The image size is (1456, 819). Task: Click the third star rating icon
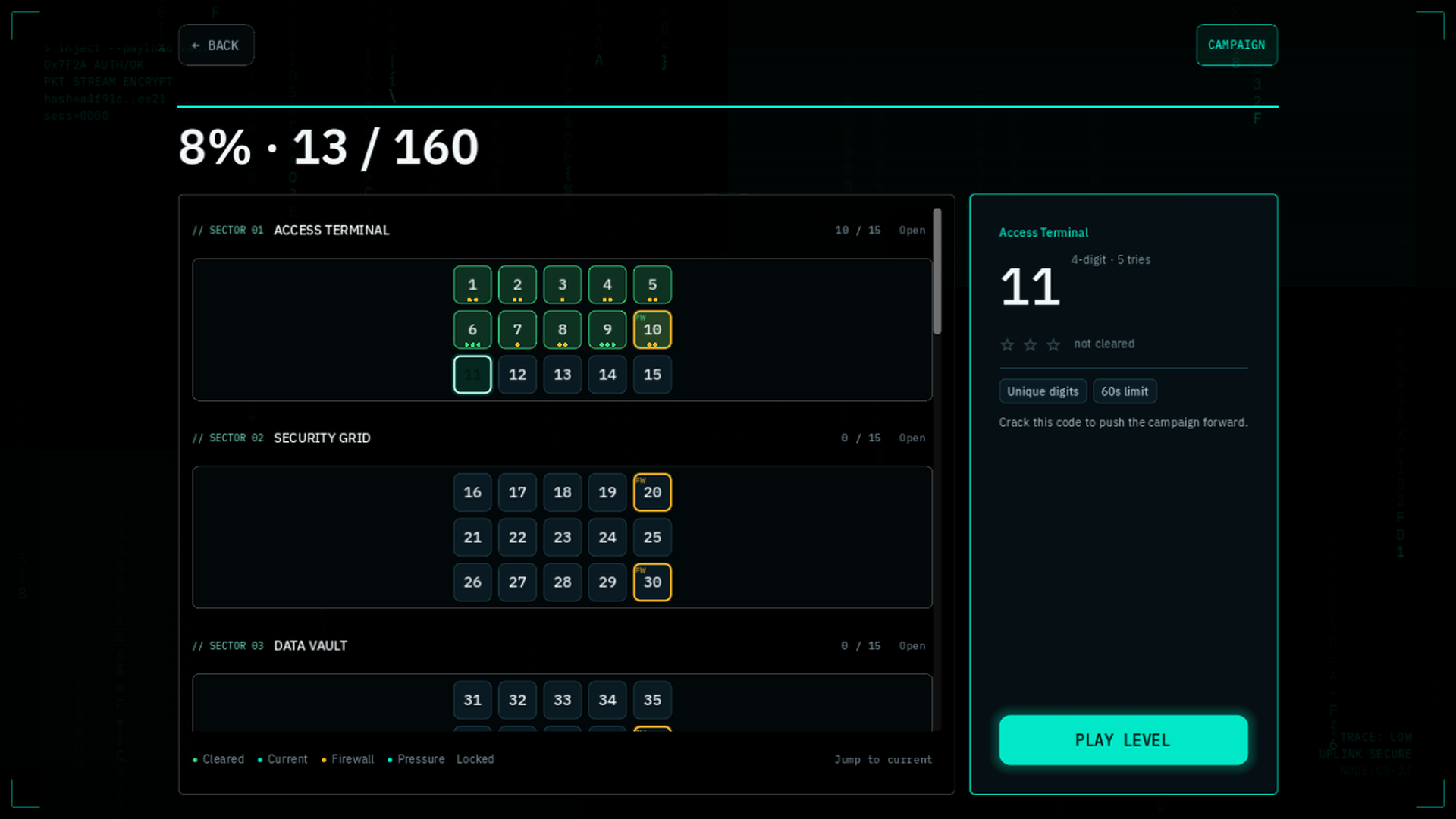1053,345
